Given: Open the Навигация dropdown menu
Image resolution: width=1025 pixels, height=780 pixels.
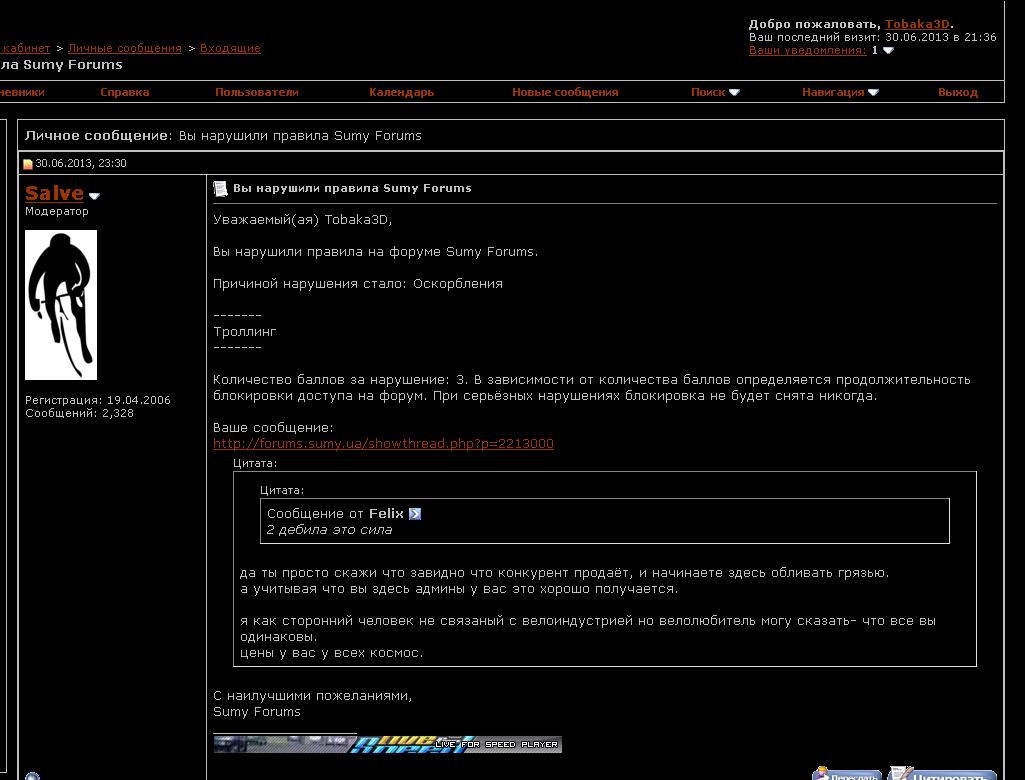Looking at the screenshot, I should click(x=839, y=92).
